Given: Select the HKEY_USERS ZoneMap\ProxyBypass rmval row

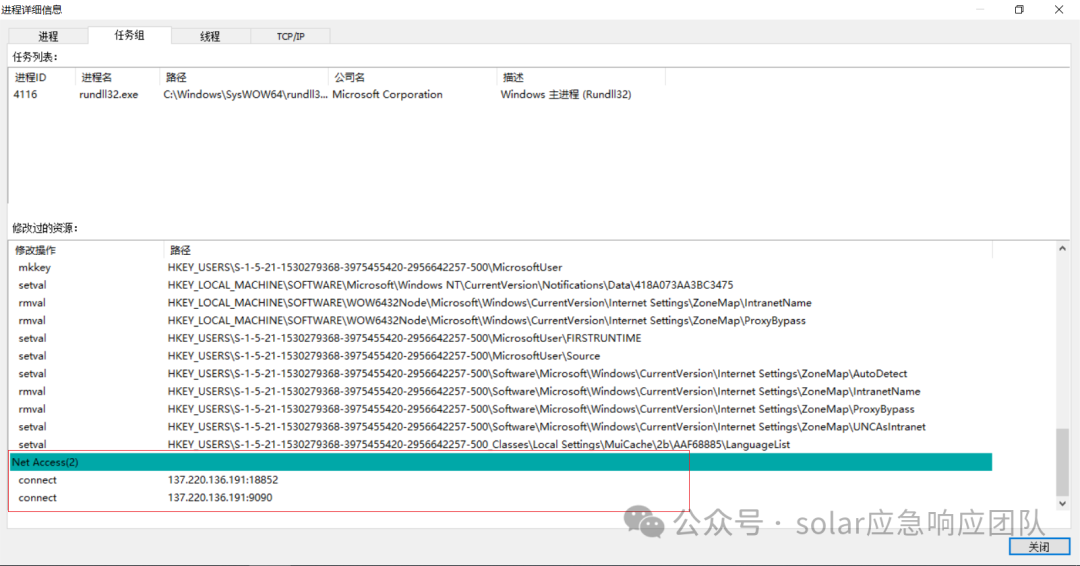Looking at the screenshot, I should 501,409.
